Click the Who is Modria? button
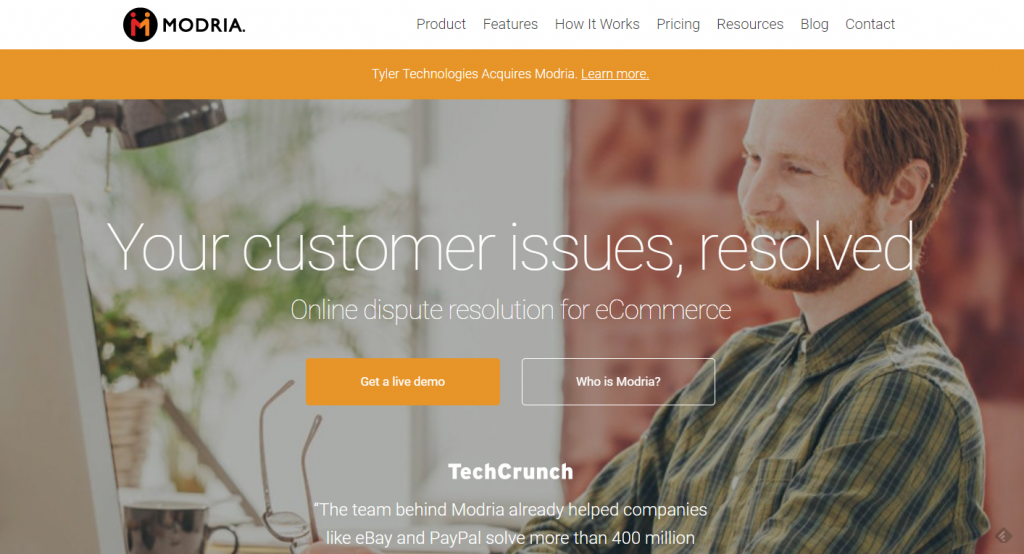This screenshot has width=1024, height=554. click(x=618, y=382)
